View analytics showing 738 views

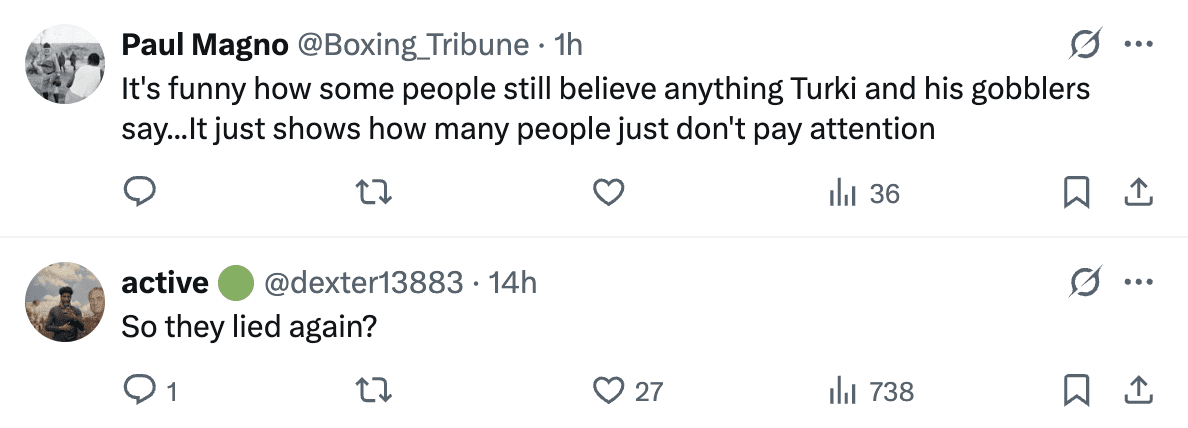(x=872, y=391)
